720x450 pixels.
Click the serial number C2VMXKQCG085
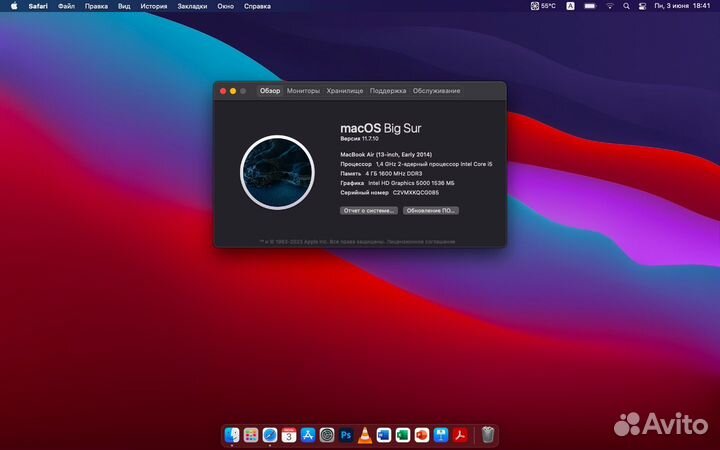point(389,193)
